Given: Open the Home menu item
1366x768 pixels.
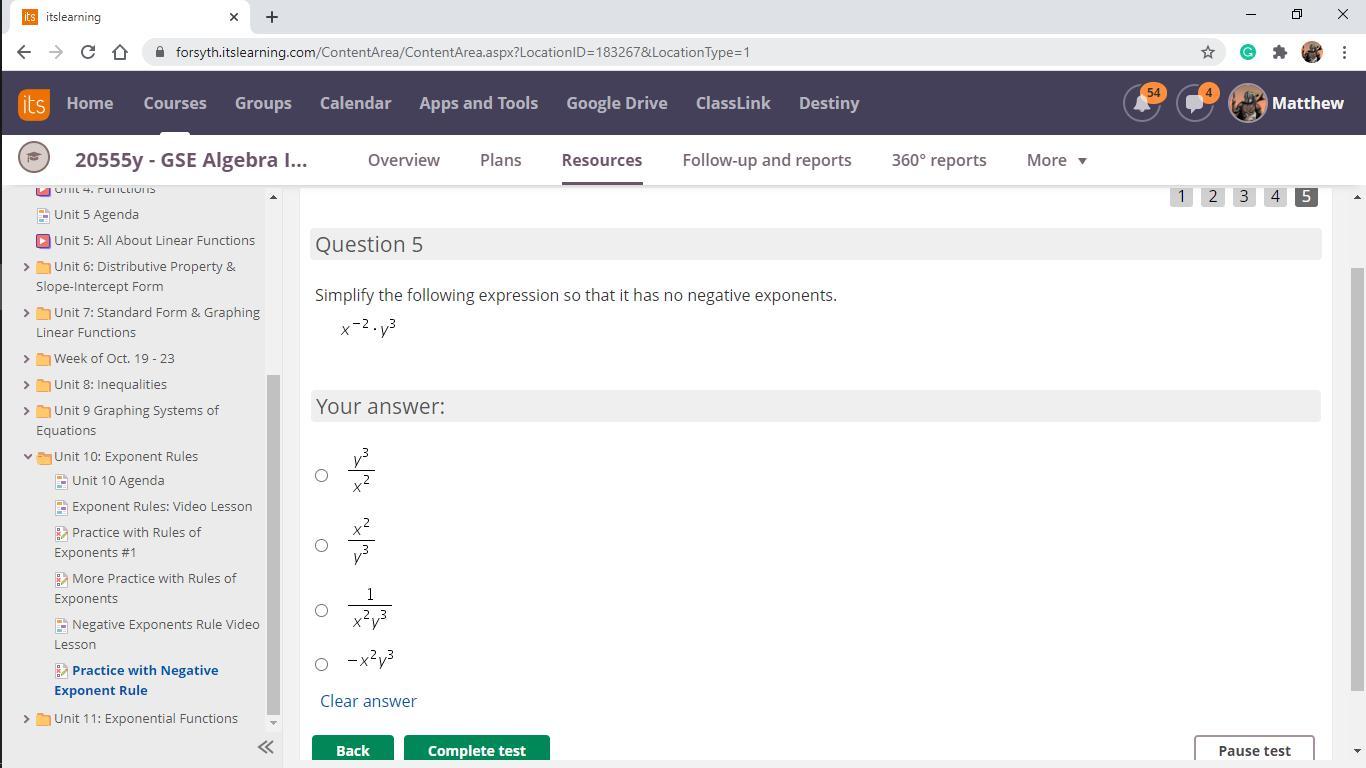Looking at the screenshot, I should (90, 103).
